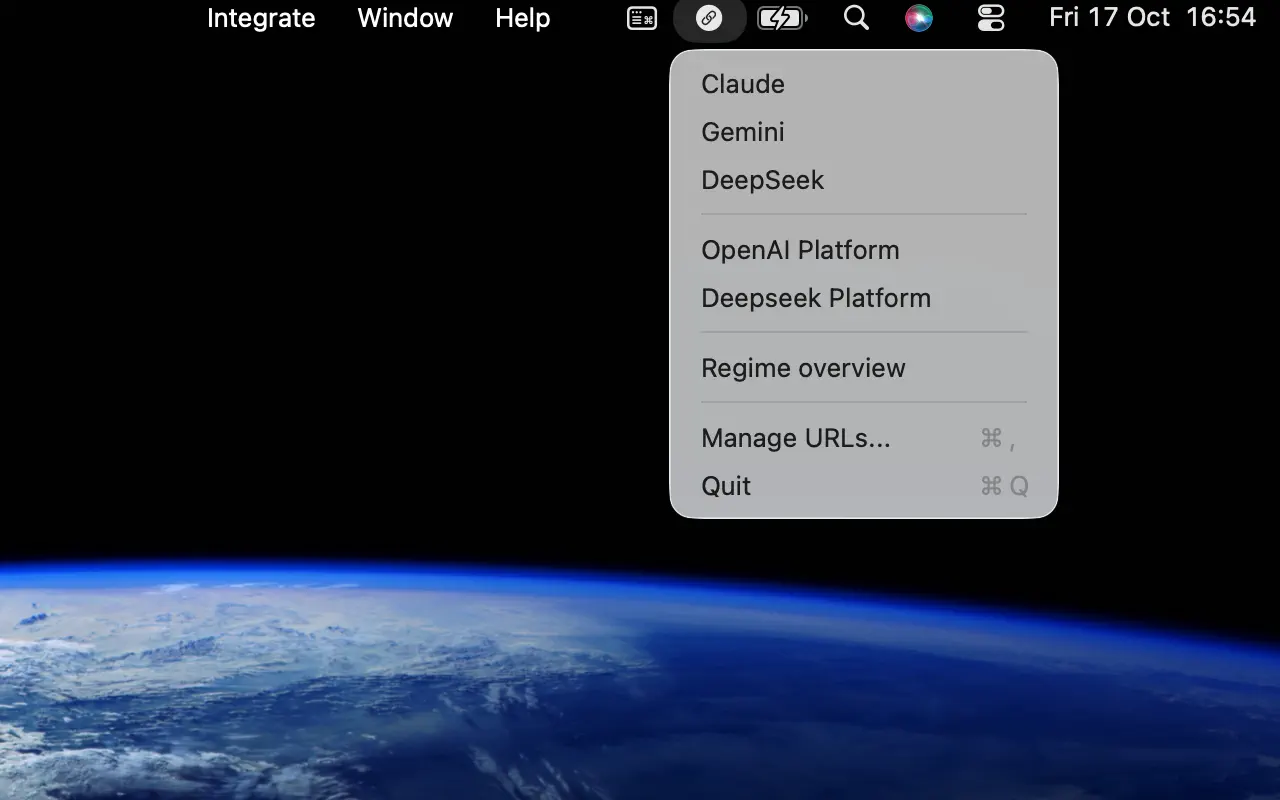This screenshot has height=800, width=1280.
Task: Select Regime overview in the menu
Action: (803, 368)
